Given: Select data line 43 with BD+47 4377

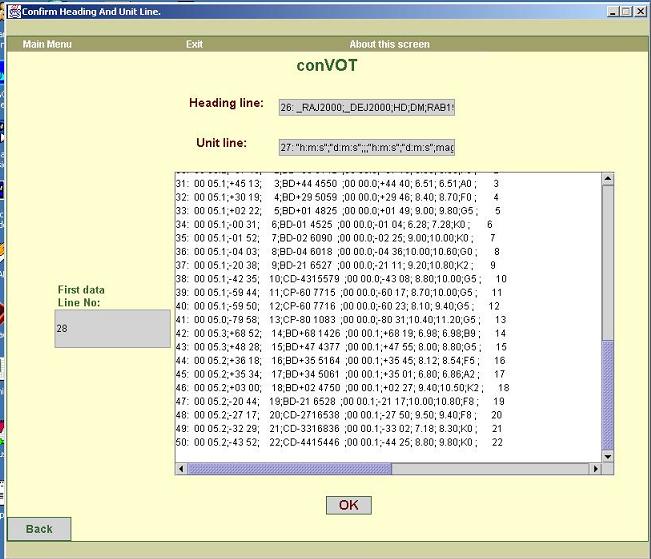Looking at the screenshot, I should coord(341,347).
